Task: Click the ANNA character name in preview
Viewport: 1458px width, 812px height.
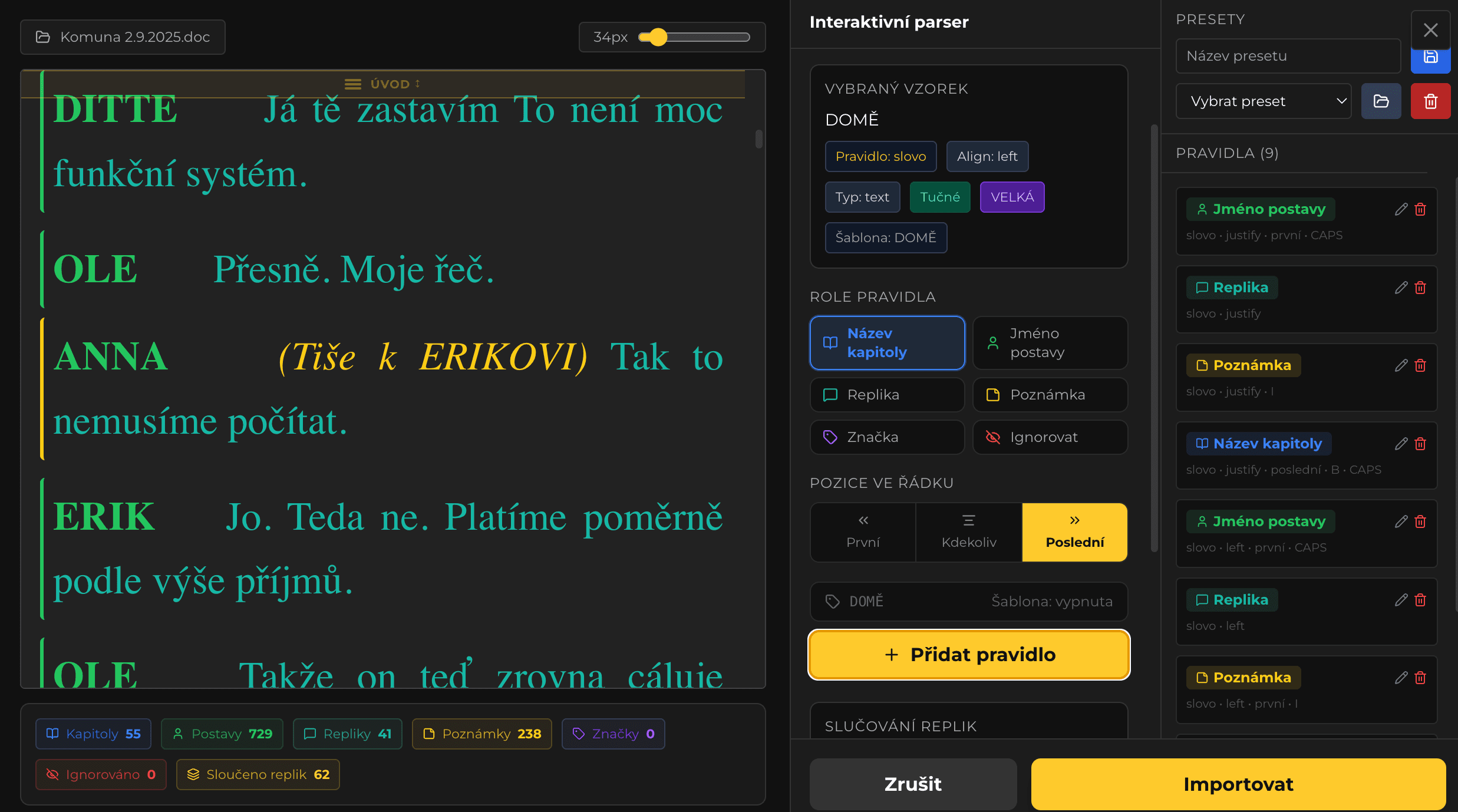Action: coord(111,357)
